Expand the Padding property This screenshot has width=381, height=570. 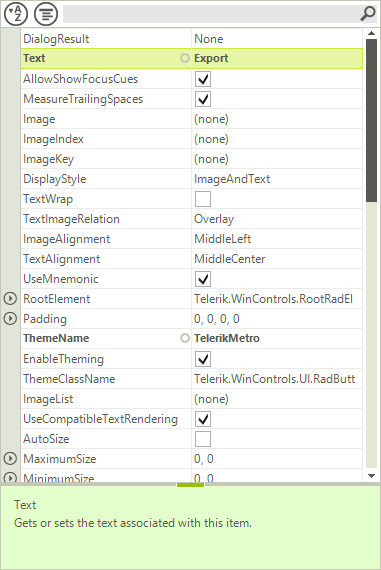(x=10, y=318)
